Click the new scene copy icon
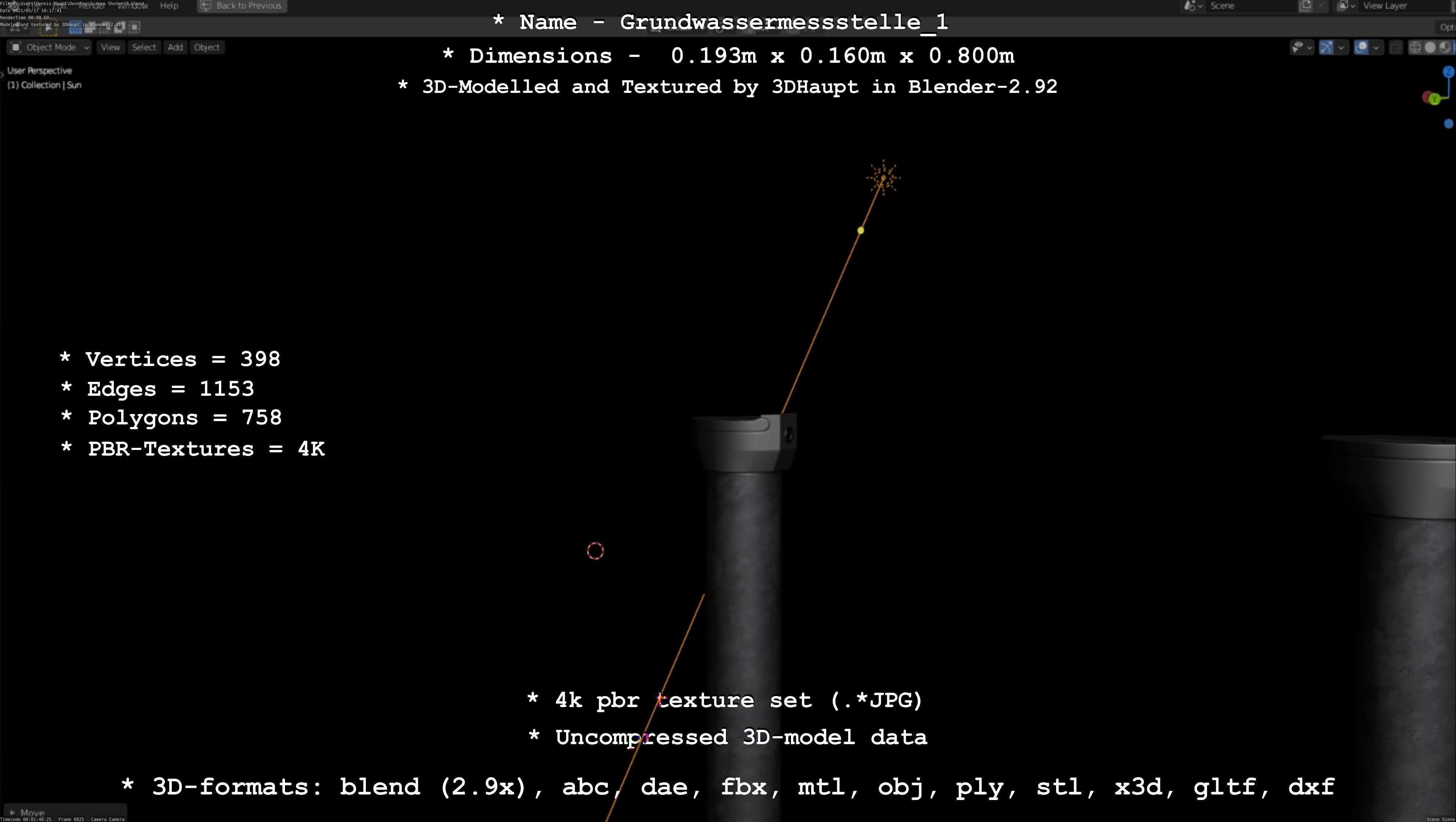The width and height of the screenshot is (1456, 822). point(1305,6)
